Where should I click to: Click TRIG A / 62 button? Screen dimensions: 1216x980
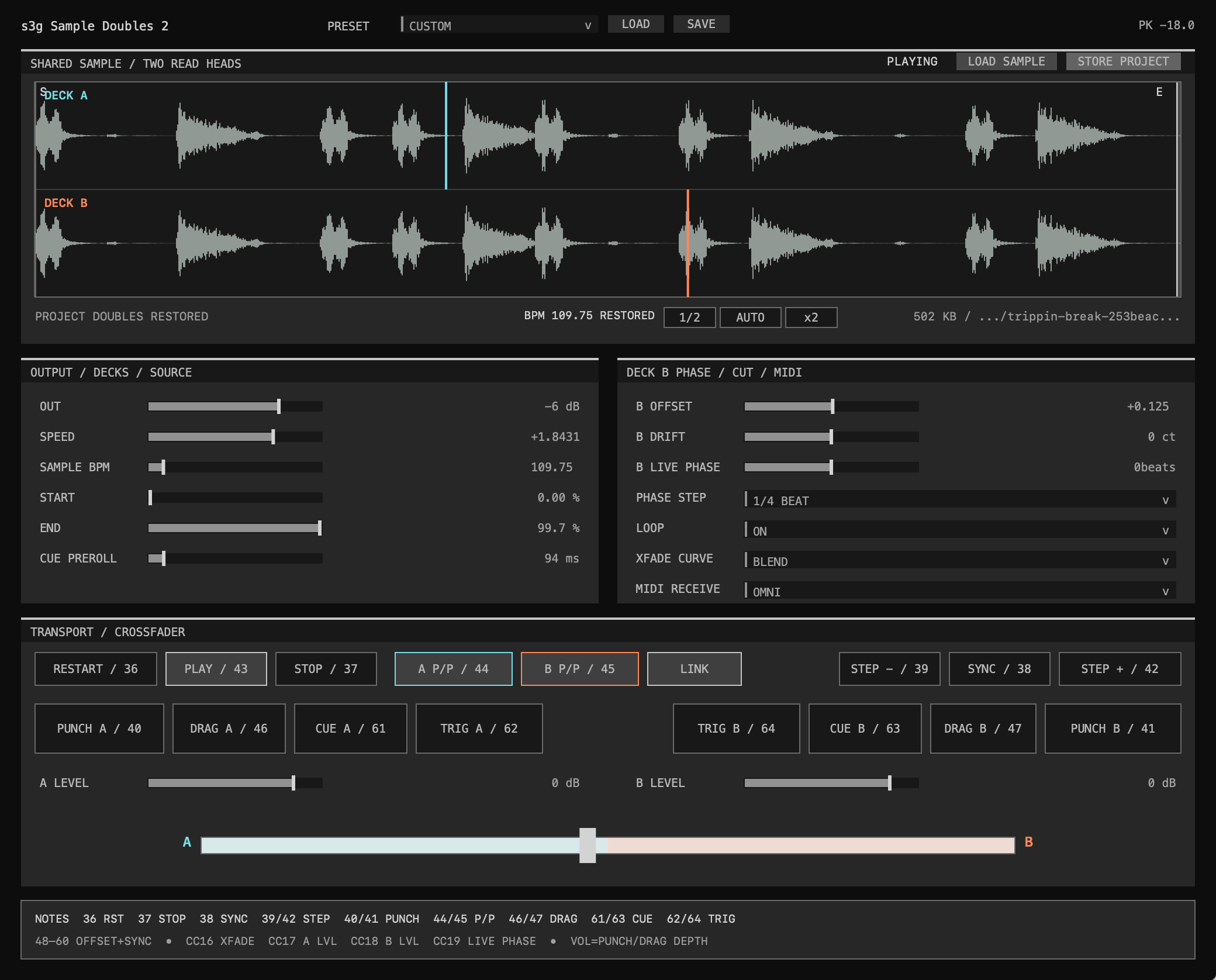tap(479, 729)
